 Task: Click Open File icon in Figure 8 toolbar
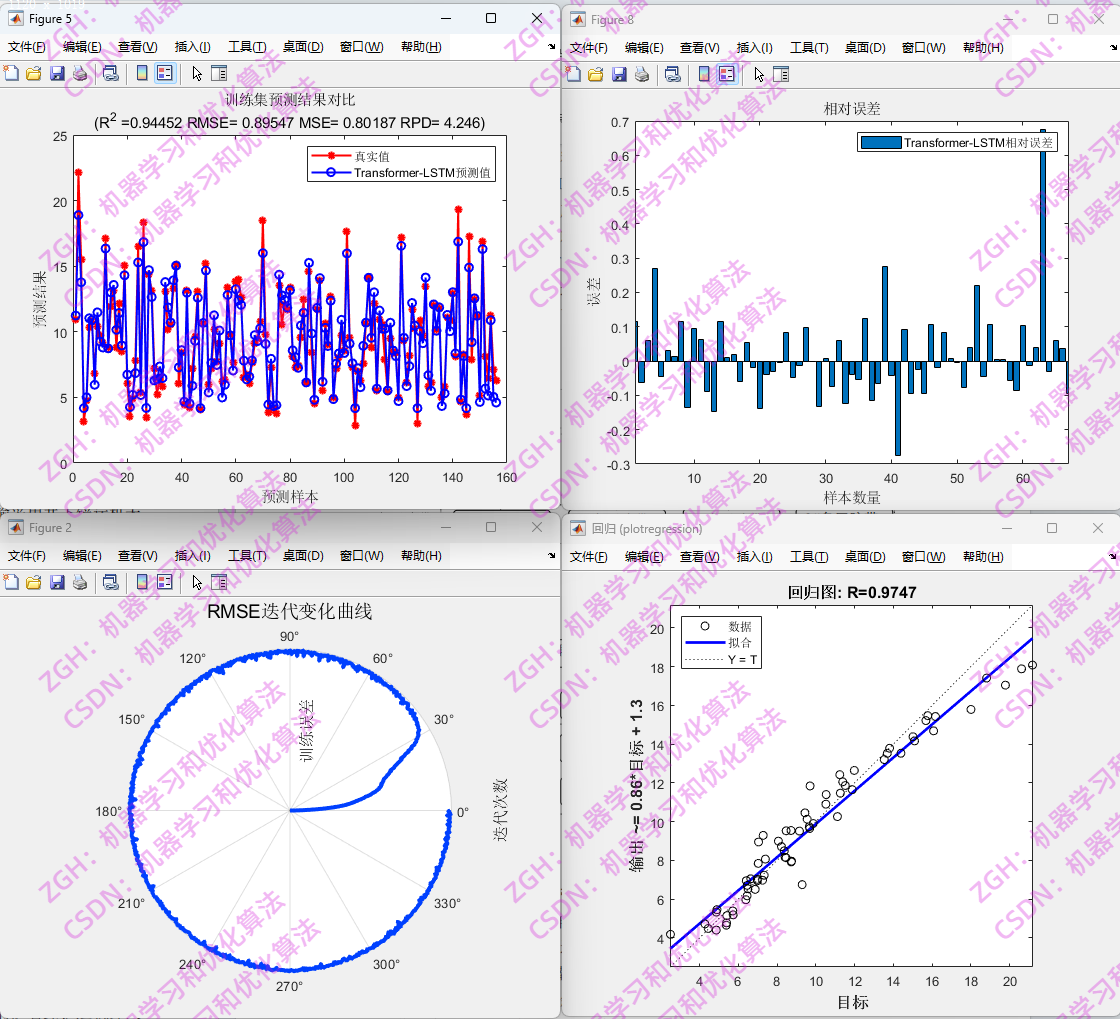(x=596, y=74)
